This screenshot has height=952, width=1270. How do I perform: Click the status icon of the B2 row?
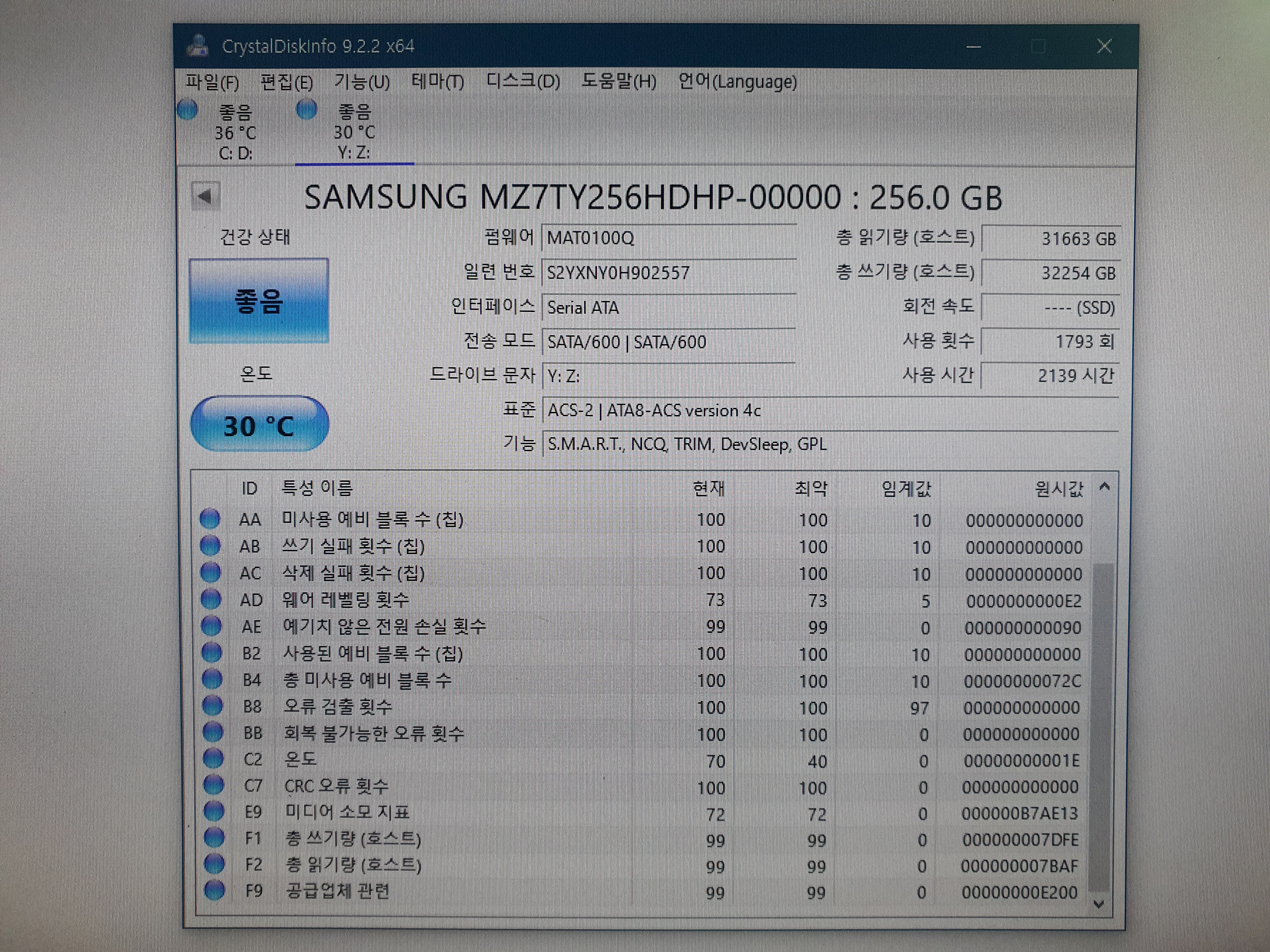point(212,652)
